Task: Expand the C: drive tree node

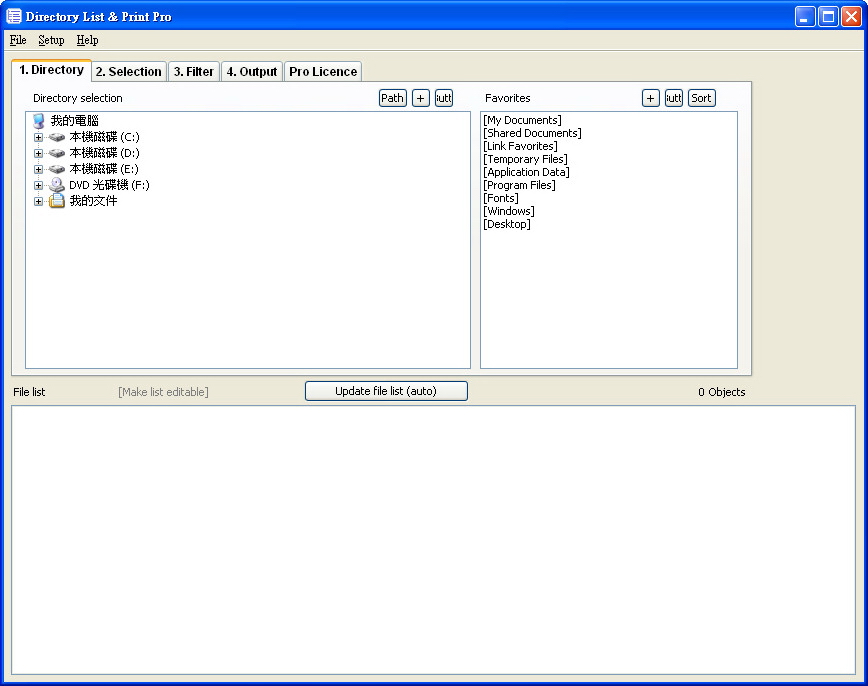Action: [x=39, y=137]
